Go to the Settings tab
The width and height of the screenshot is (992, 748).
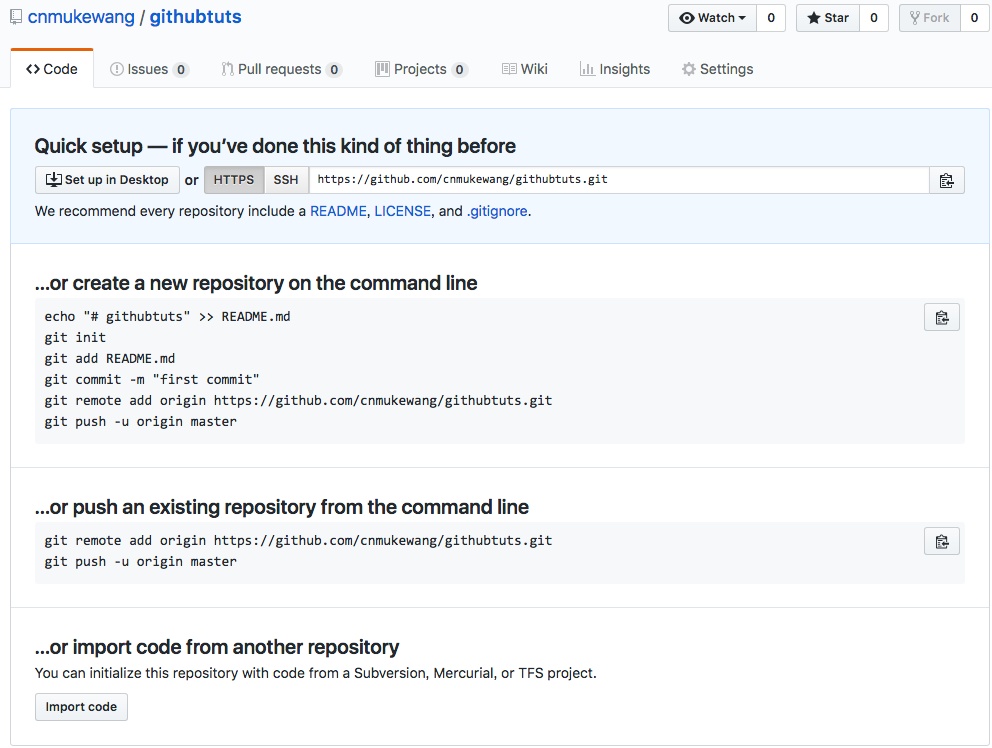click(717, 69)
